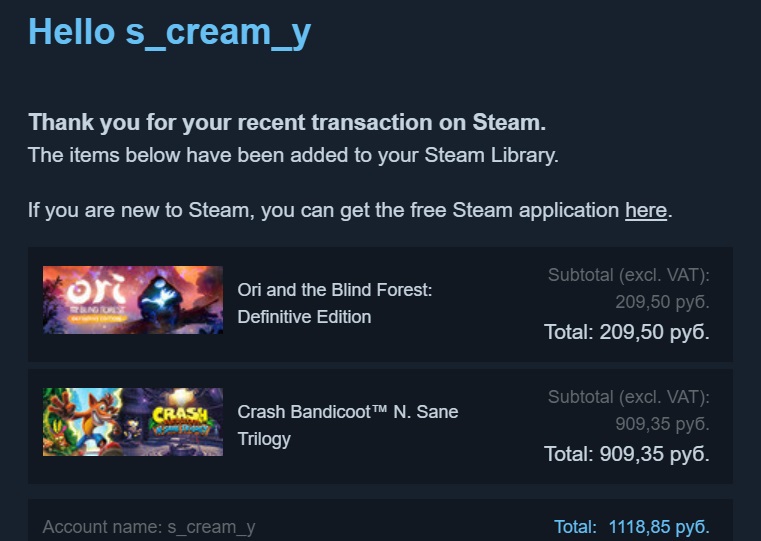
Task: Click the gray 209,50 руб. subtotal amount
Action: pyautogui.click(x=662, y=303)
